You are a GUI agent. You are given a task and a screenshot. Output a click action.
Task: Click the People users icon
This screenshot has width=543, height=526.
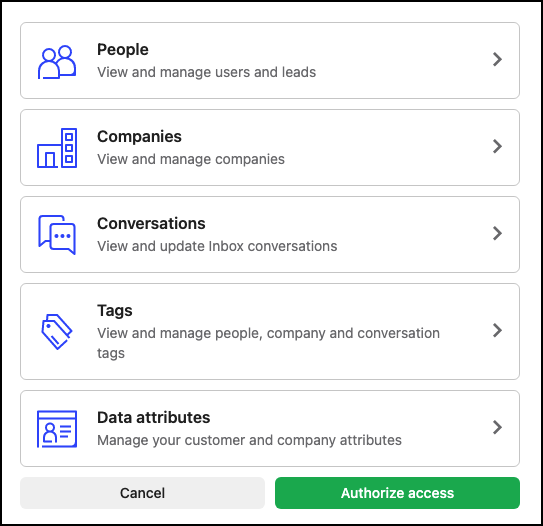click(x=57, y=62)
